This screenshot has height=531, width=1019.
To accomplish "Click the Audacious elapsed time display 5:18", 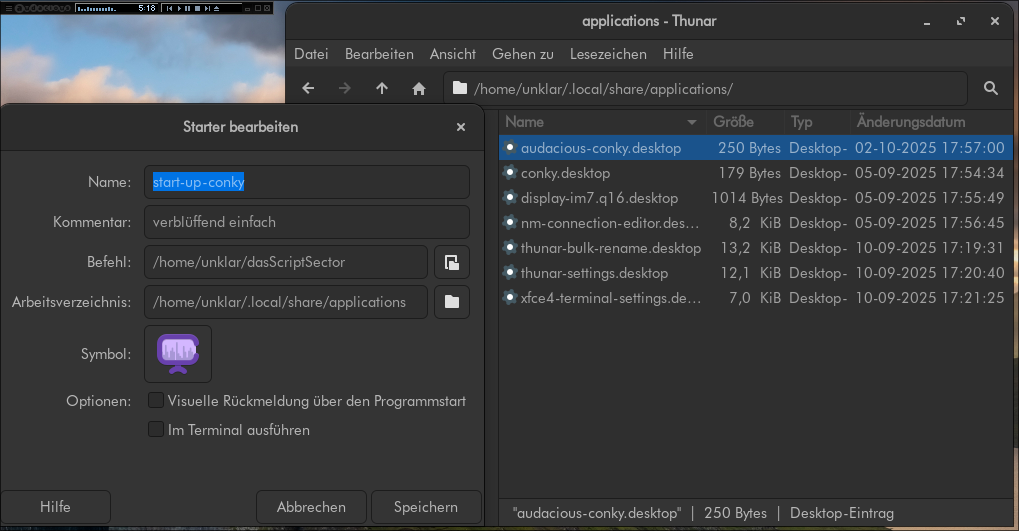I will (x=147, y=8).
